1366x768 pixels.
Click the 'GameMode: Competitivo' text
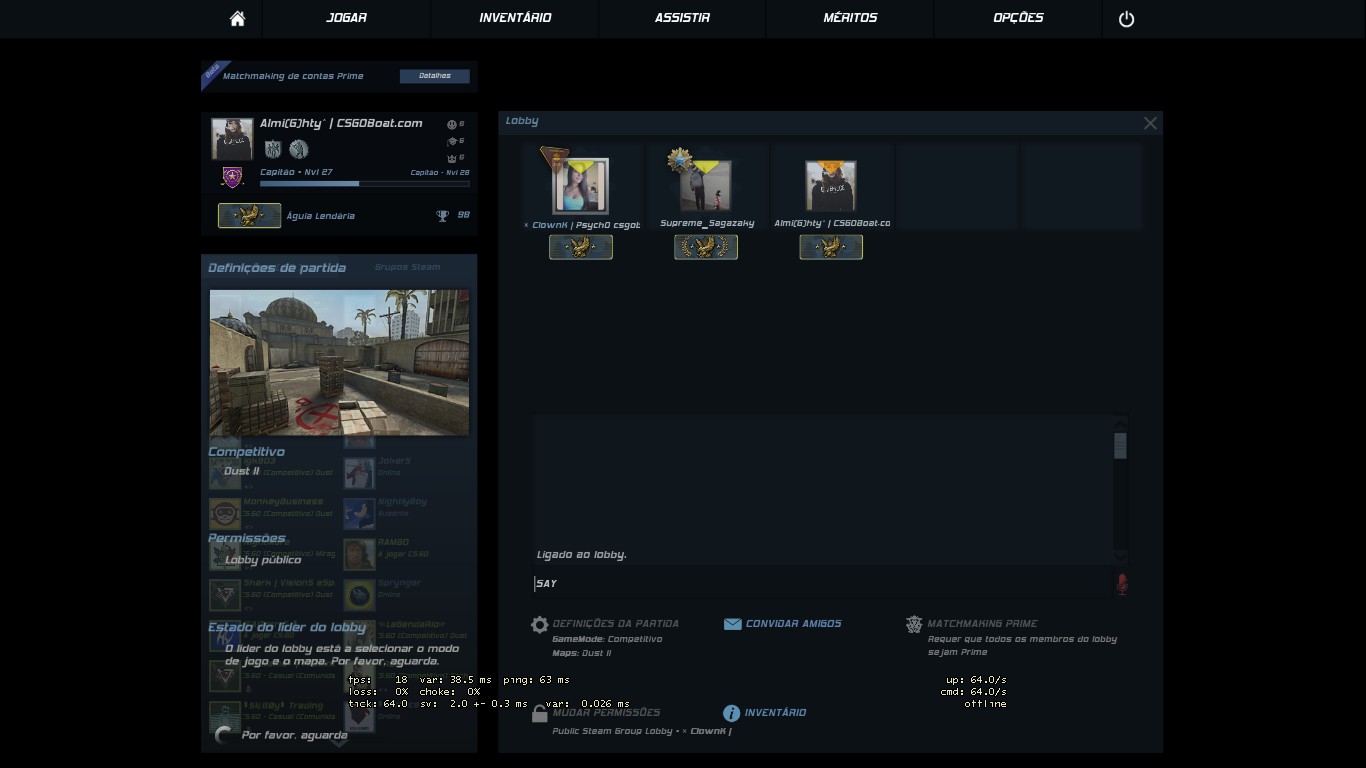pos(607,639)
